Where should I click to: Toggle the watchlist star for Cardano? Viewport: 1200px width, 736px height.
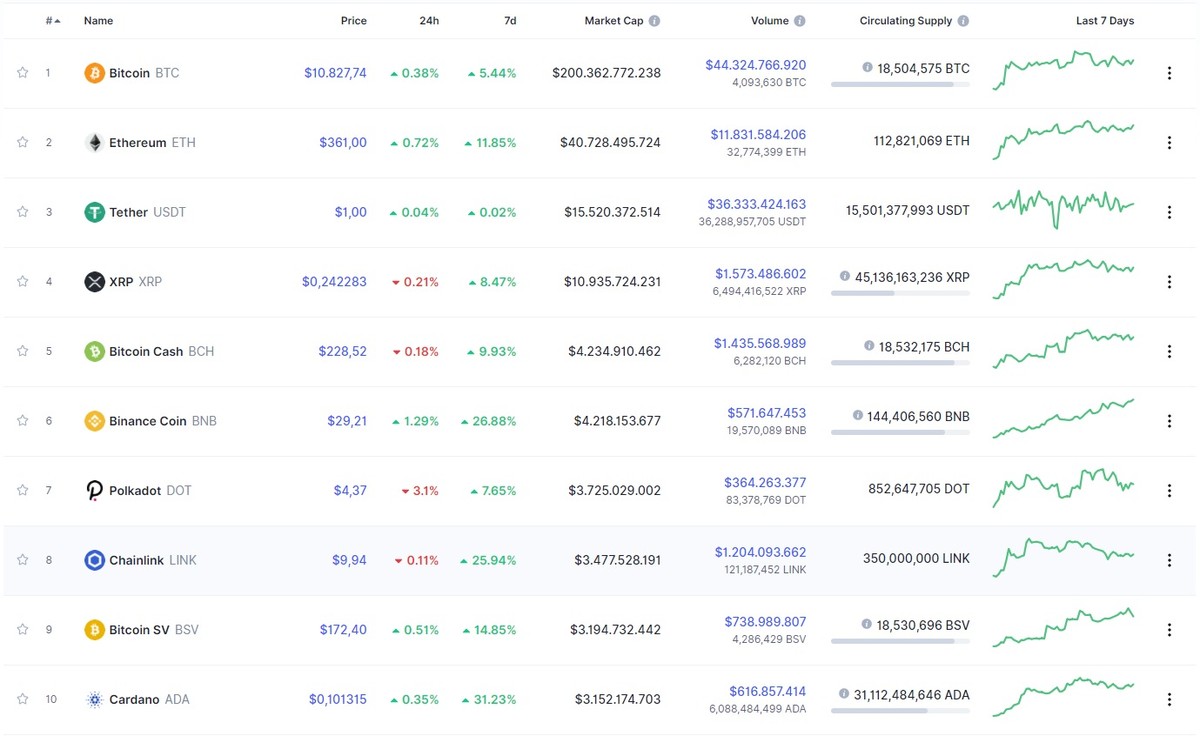pos(22,699)
